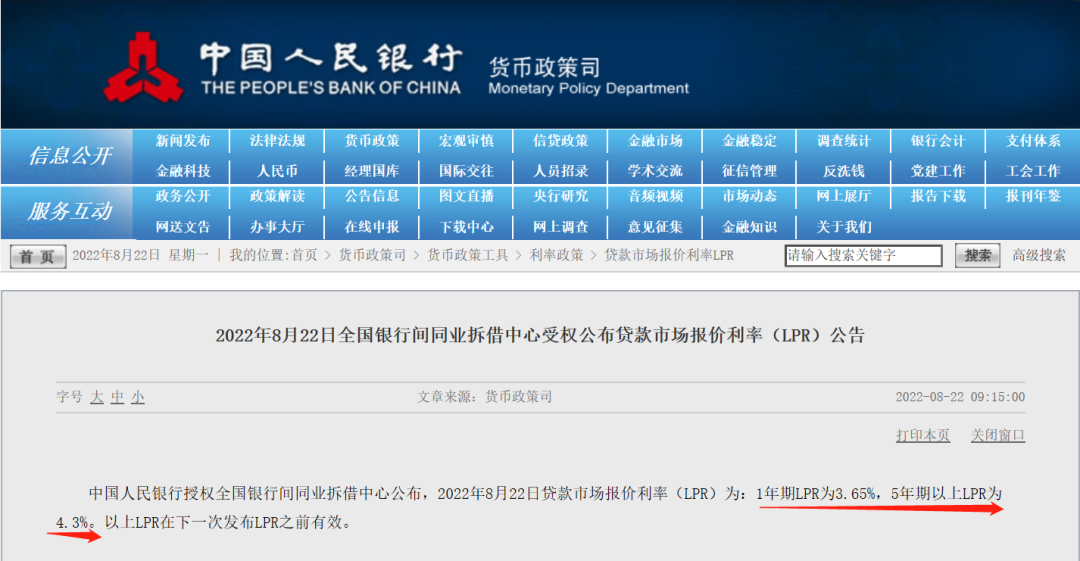Select 调查统计 navigation link
1080x561 pixels.
point(844,141)
